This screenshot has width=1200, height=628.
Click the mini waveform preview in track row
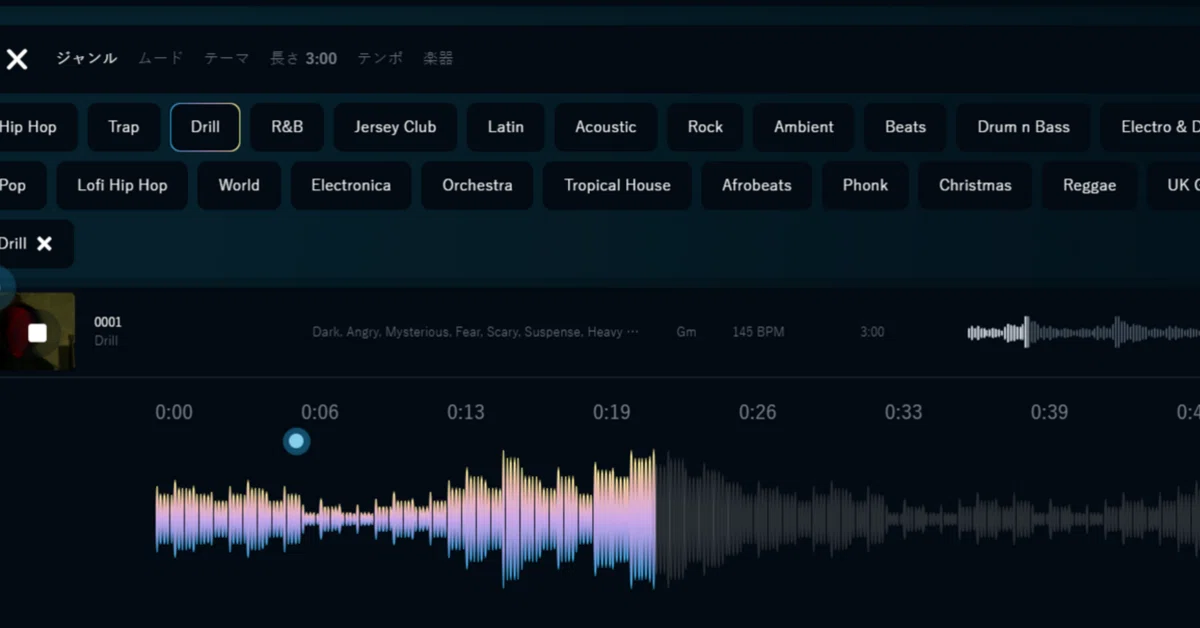click(x=1083, y=332)
